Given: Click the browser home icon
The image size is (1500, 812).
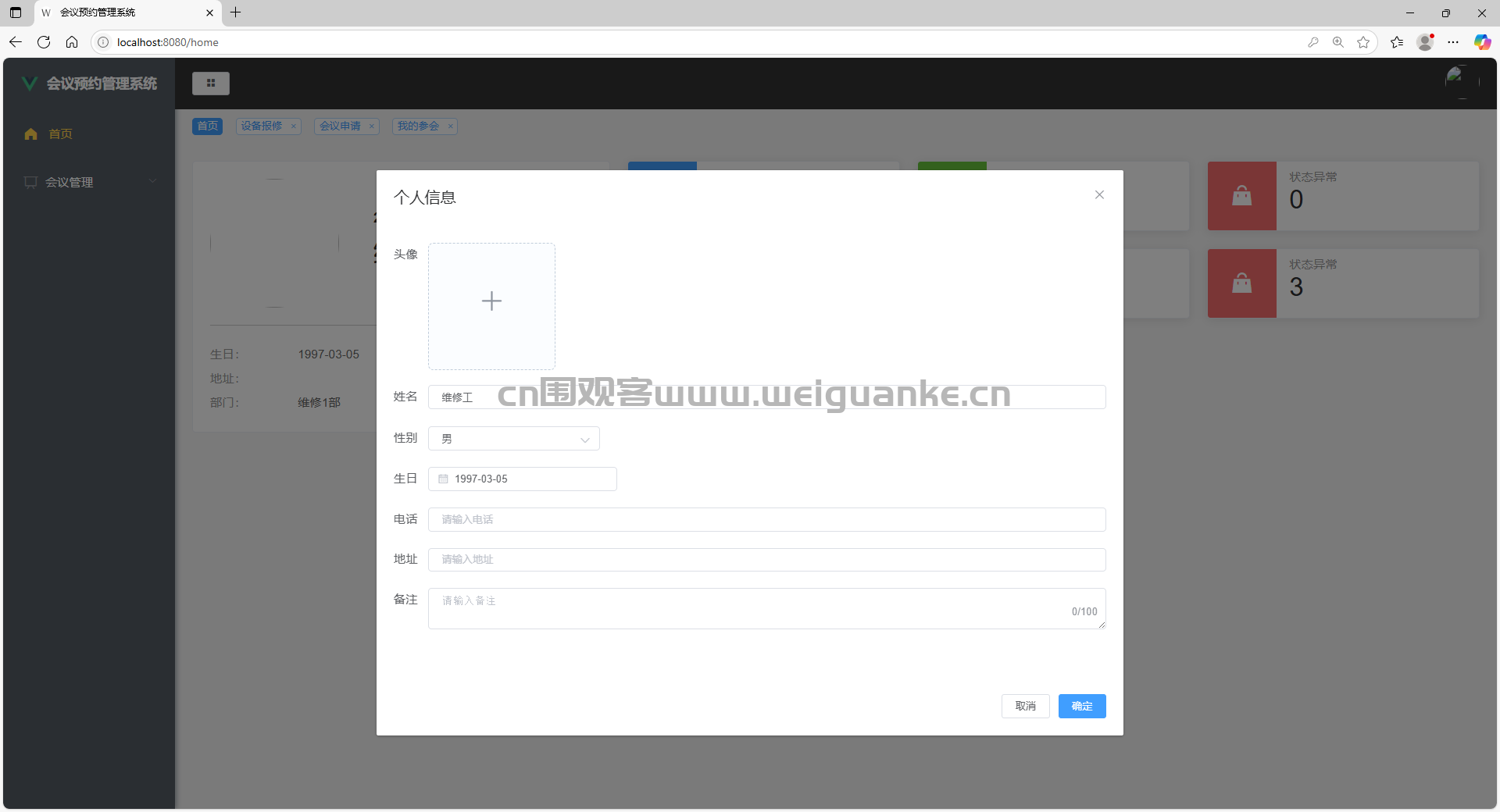Looking at the screenshot, I should (x=72, y=42).
